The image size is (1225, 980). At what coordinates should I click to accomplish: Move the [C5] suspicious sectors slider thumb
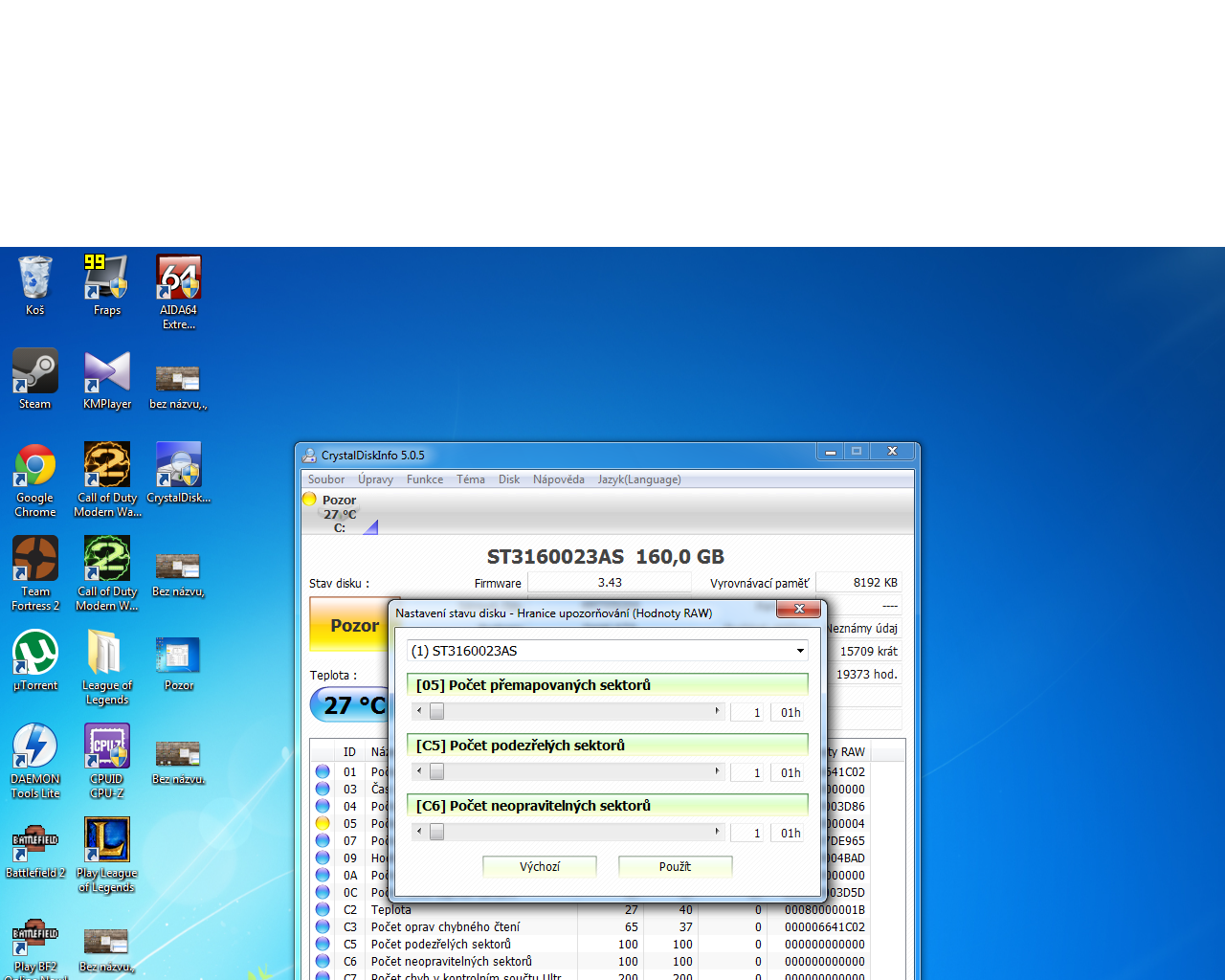tap(436, 771)
